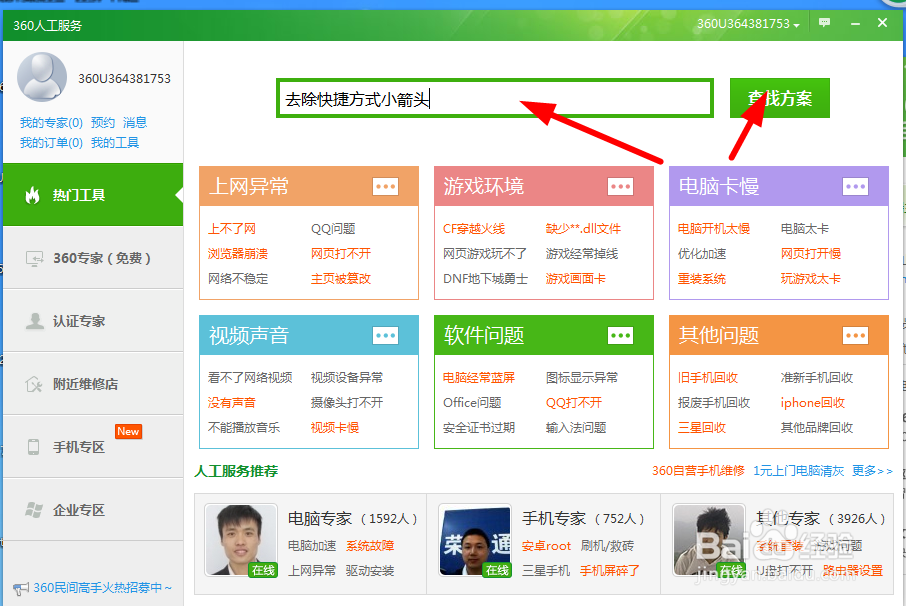
Task: Click the 更多>> link
Action: point(872,471)
